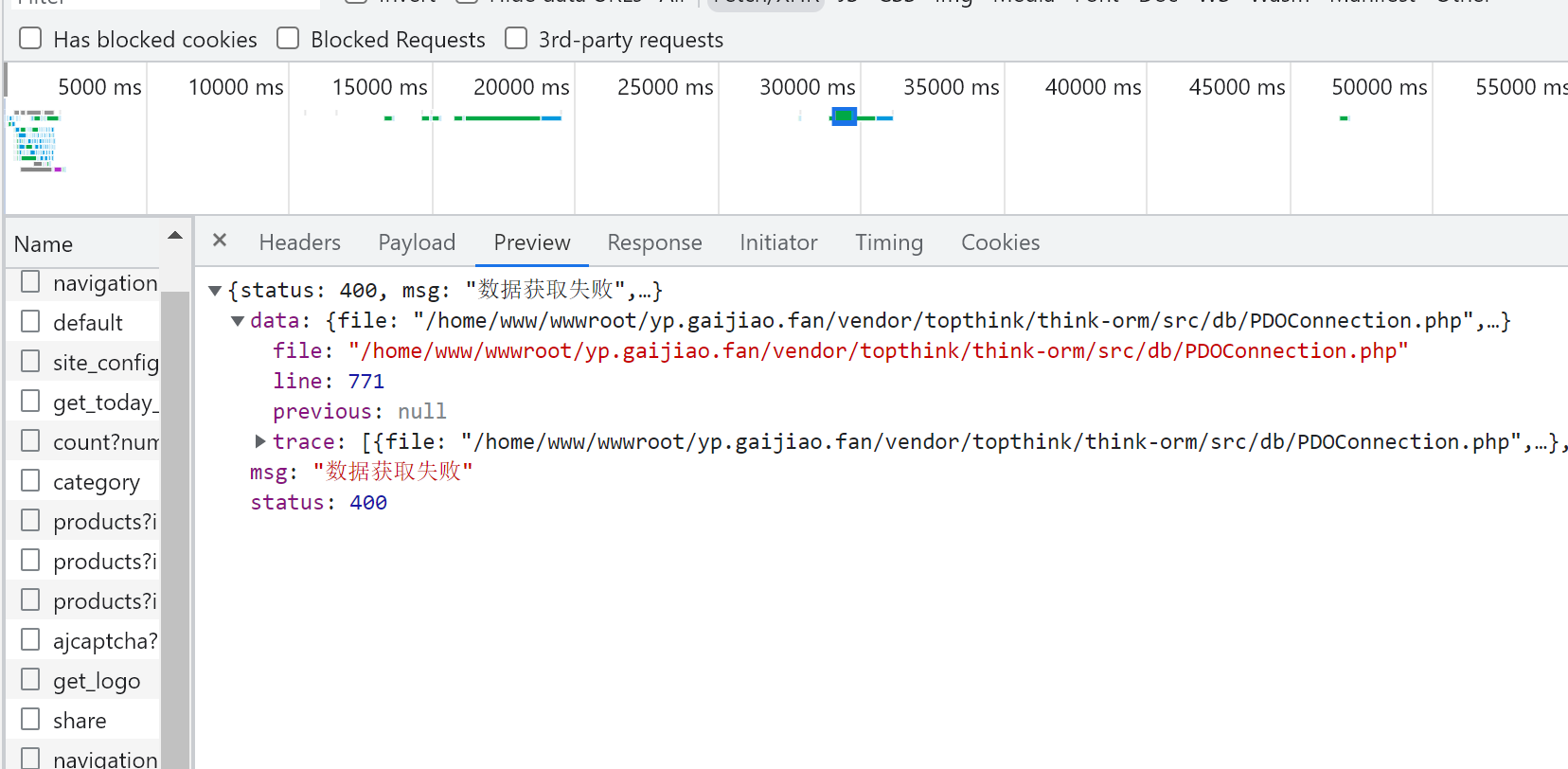The width and height of the screenshot is (1568, 769).
Task: Click the blue selection on timeline overview
Action: [844, 116]
